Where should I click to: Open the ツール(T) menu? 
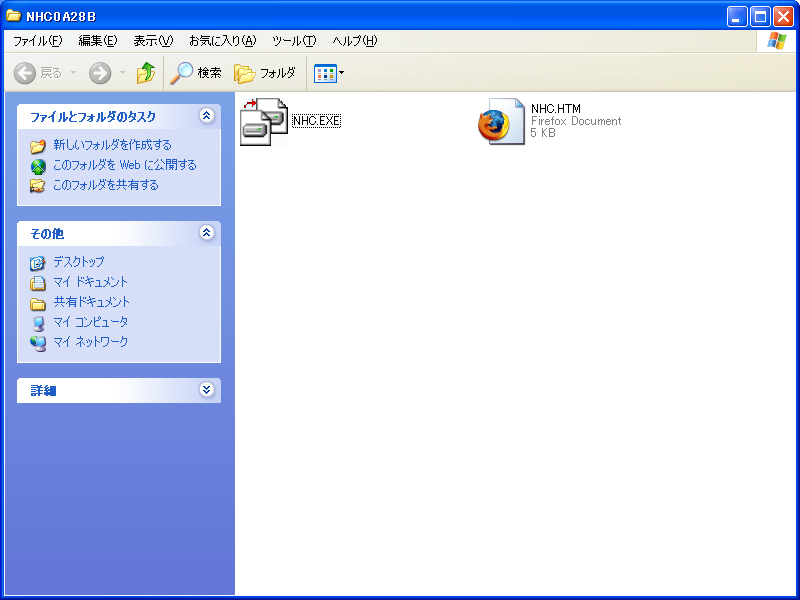(294, 41)
